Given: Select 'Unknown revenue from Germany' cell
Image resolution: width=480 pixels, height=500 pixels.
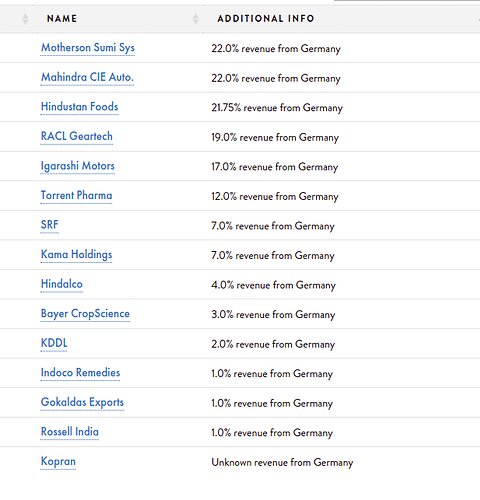Looking at the screenshot, I should pos(282,462).
